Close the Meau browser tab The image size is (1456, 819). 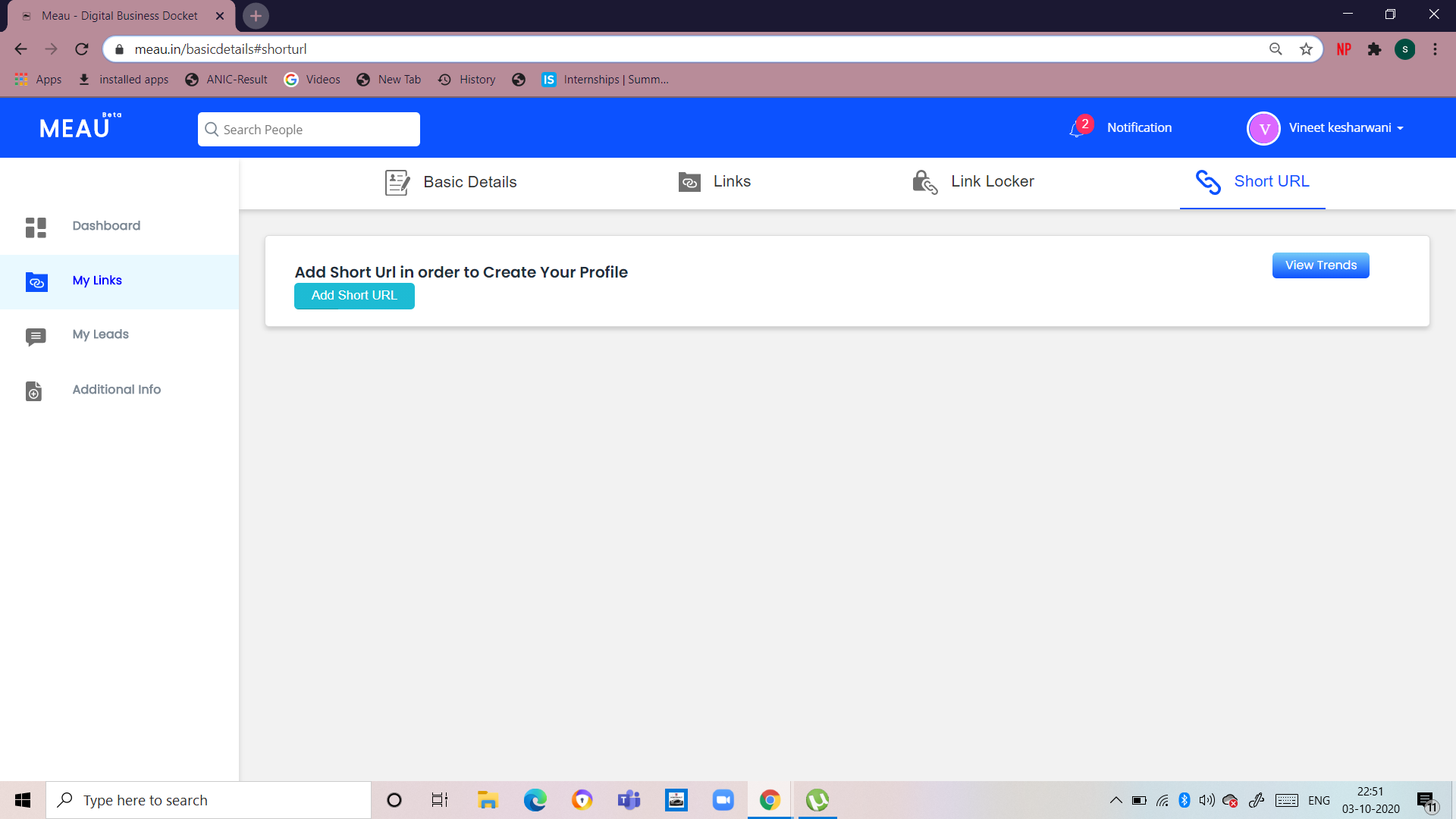pyautogui.click(x=220, y=16)
